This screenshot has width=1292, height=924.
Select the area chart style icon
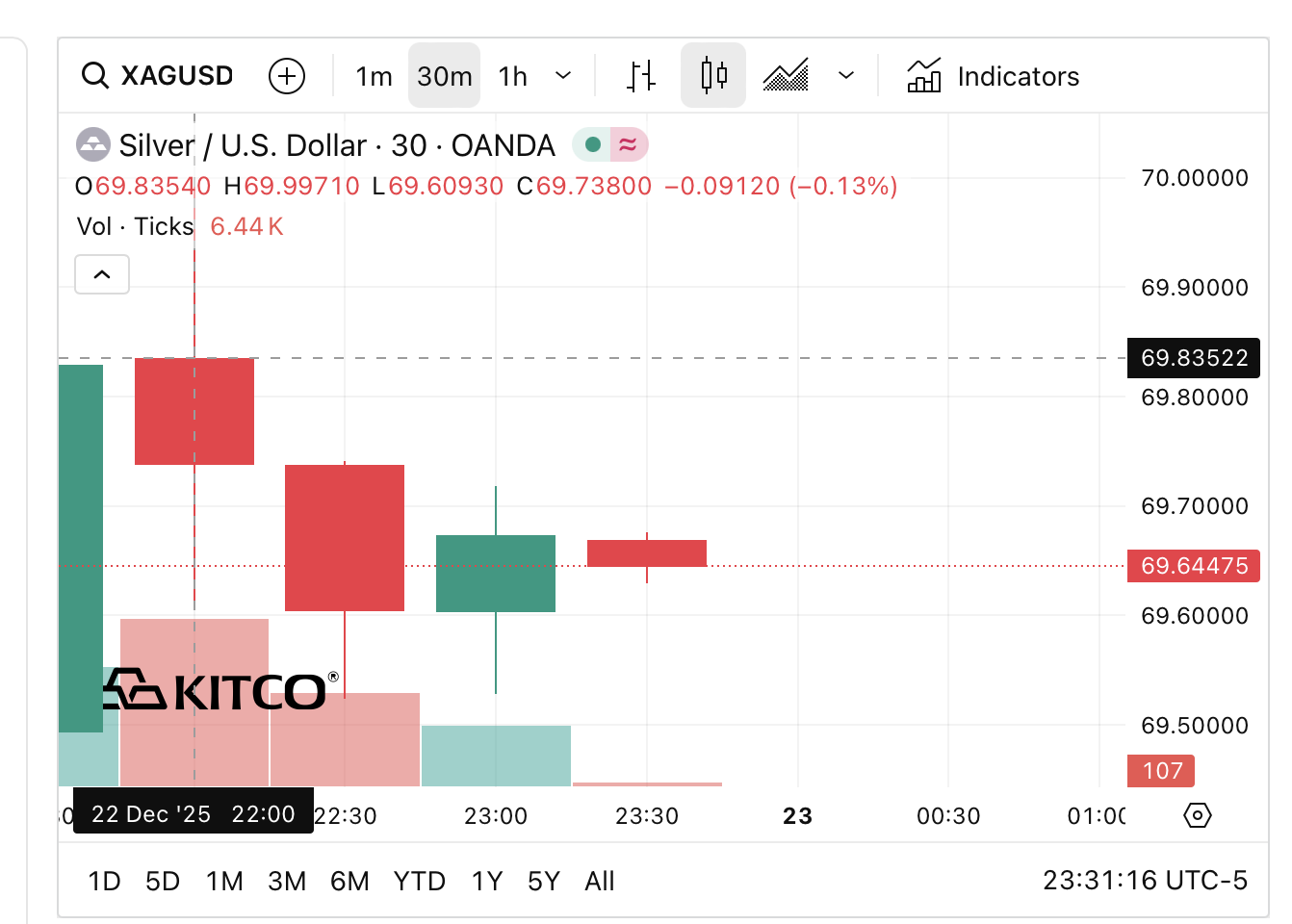tap(786, 76)
